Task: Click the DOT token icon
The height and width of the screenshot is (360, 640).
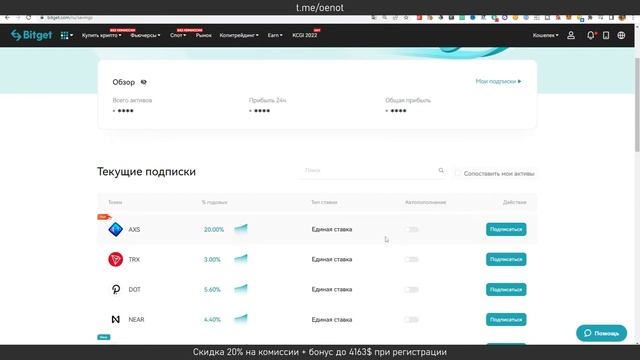Action: 116,289
